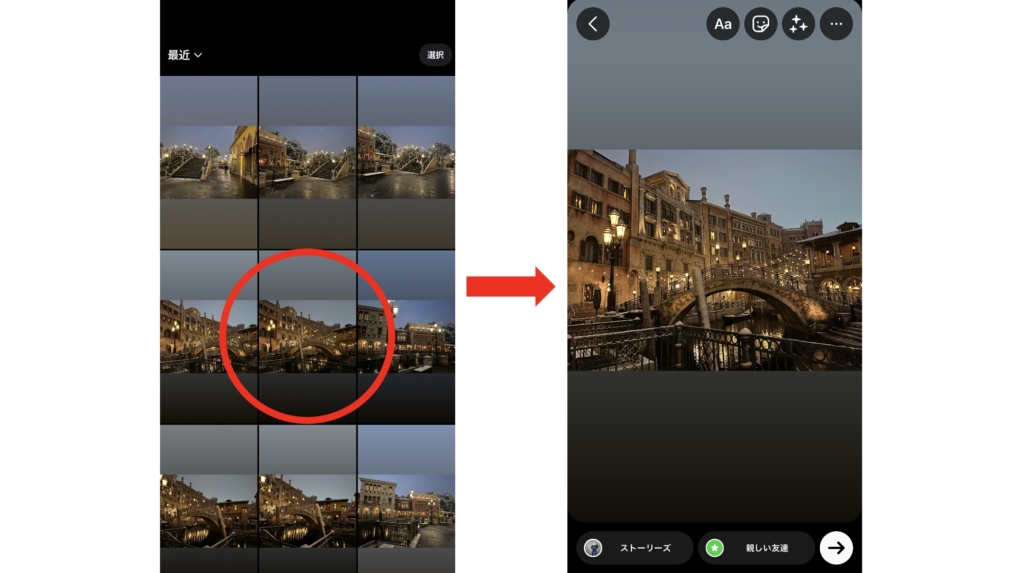The width and height of the screenshot is (1024, 573).
Task: Open the sticker picker icon
Action: [761, 24]
